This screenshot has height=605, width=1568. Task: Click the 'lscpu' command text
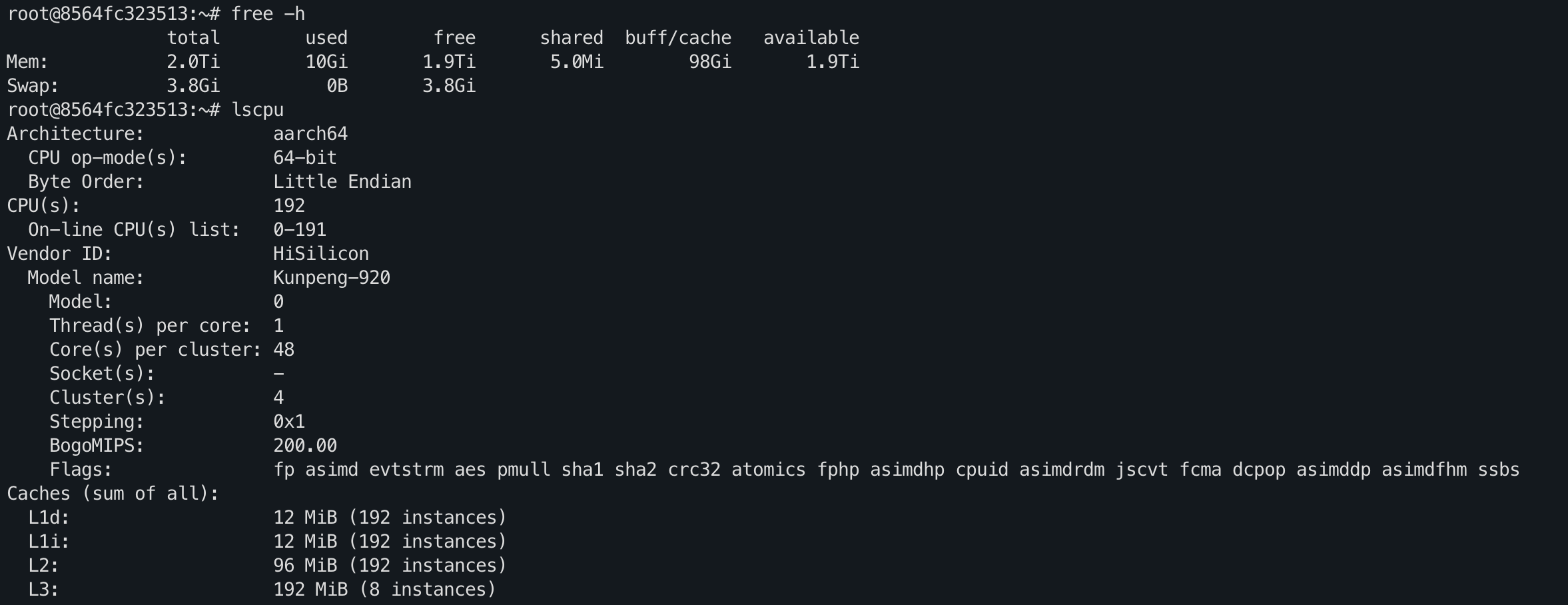click(x=257, y=110)
